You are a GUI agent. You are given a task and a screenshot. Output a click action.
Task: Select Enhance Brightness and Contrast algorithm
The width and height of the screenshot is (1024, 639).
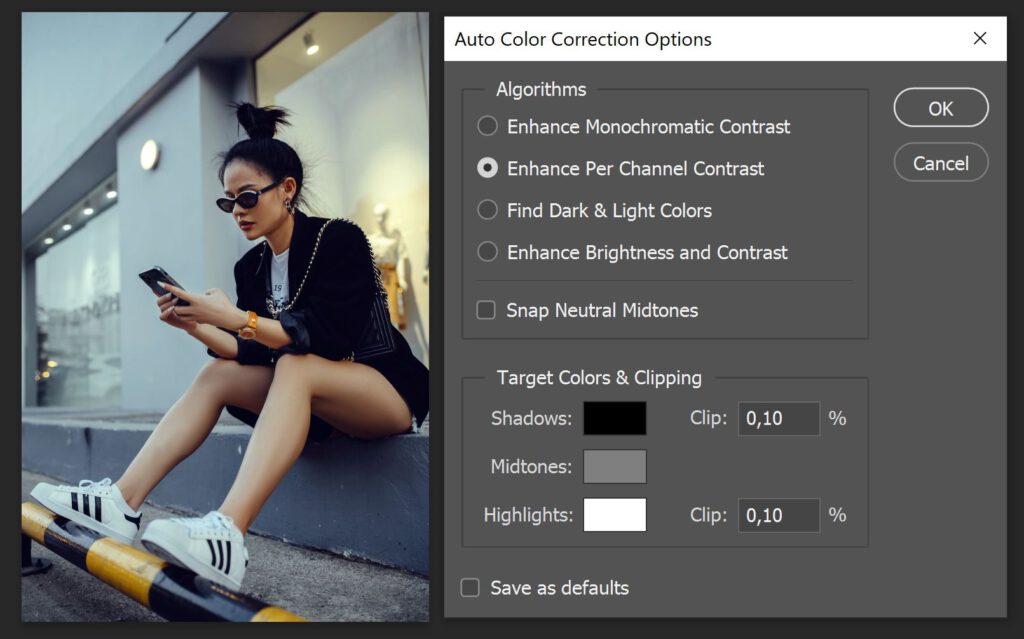pos(487,252)
